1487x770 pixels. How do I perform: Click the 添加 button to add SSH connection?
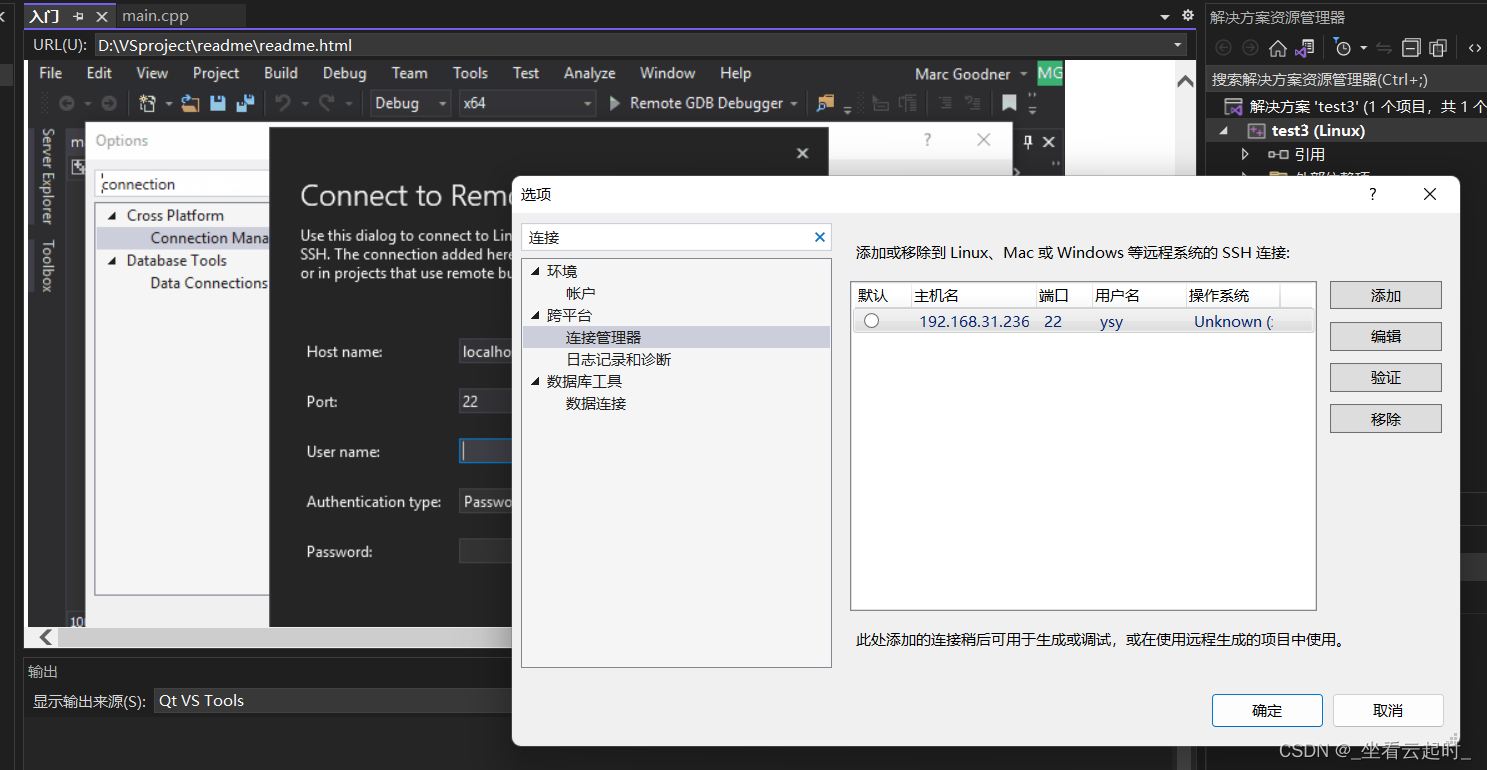click(x=1385, y=295)
